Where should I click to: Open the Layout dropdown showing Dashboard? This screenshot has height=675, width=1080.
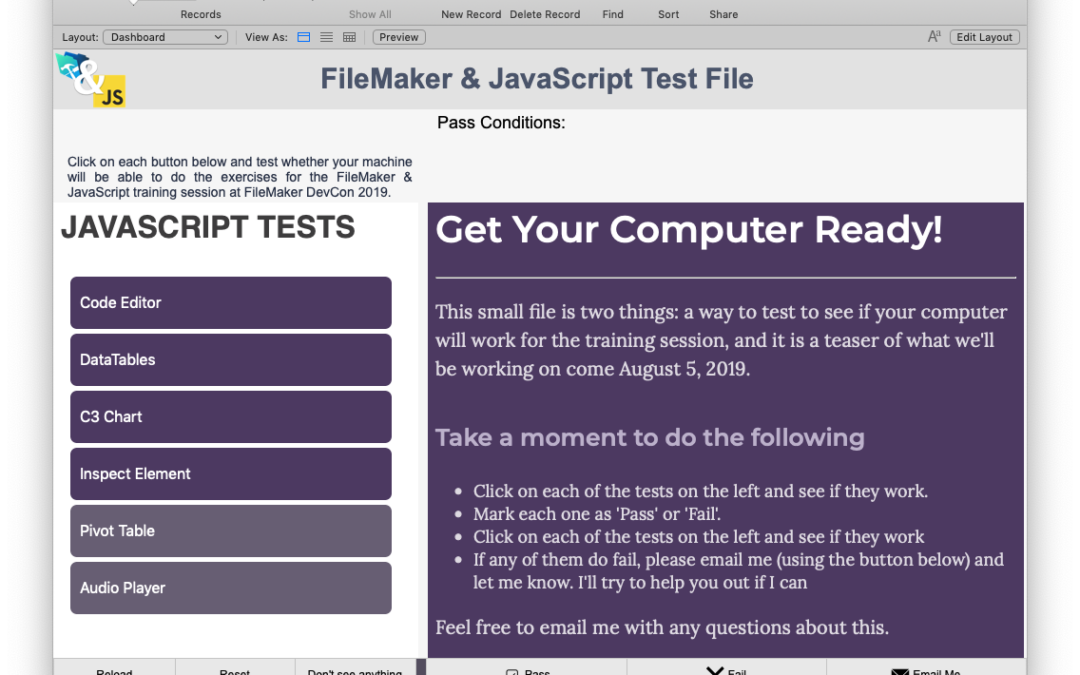(x=165, y=37)
